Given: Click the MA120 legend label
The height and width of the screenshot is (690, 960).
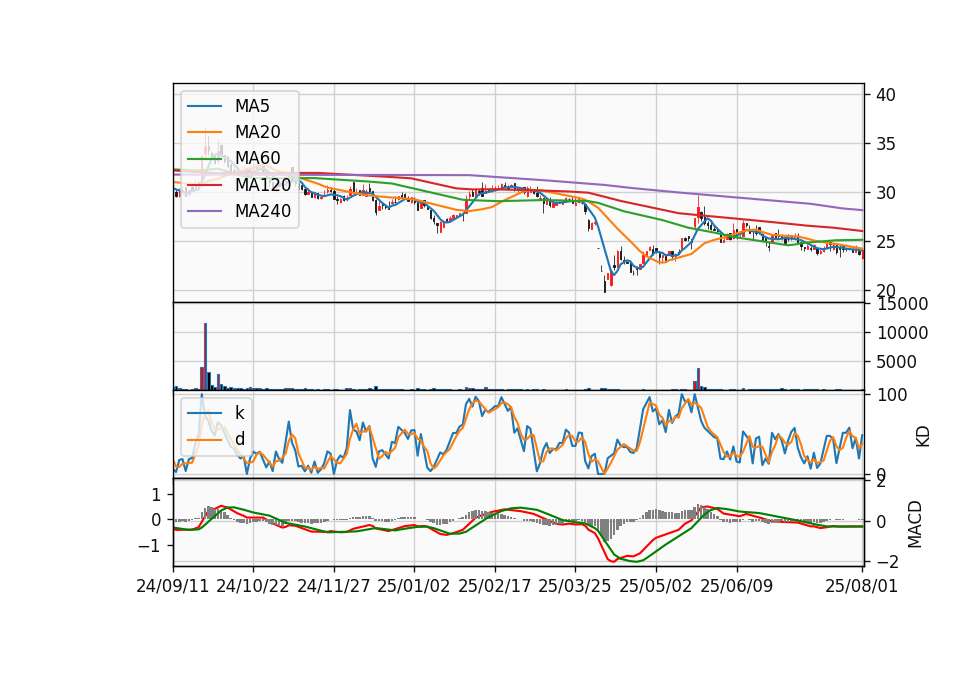Looking at the screenshot, I should [x=263, y=184].
